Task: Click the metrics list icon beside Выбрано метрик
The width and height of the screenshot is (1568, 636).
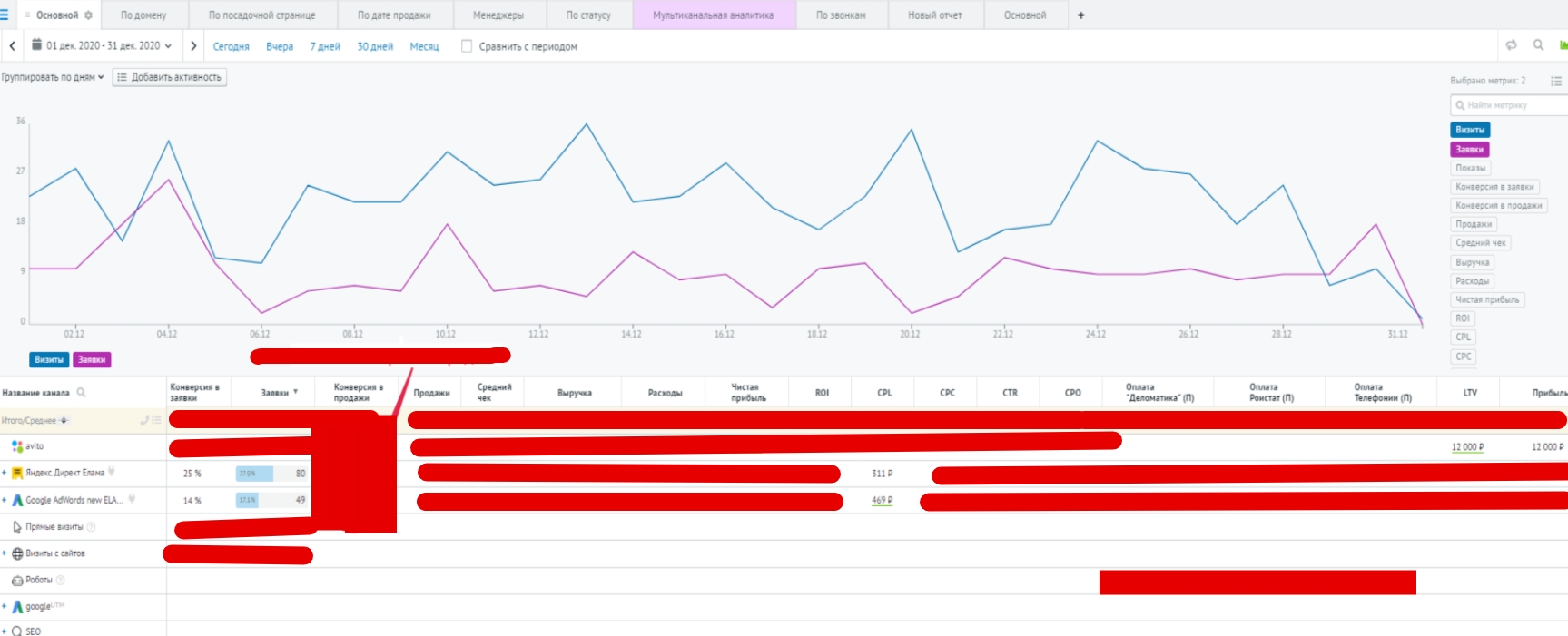Action: coord(1555,81)
